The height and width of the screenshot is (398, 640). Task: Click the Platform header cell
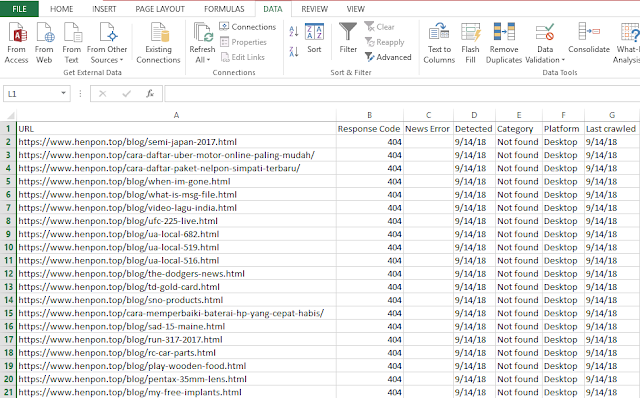tap(563, 129)
